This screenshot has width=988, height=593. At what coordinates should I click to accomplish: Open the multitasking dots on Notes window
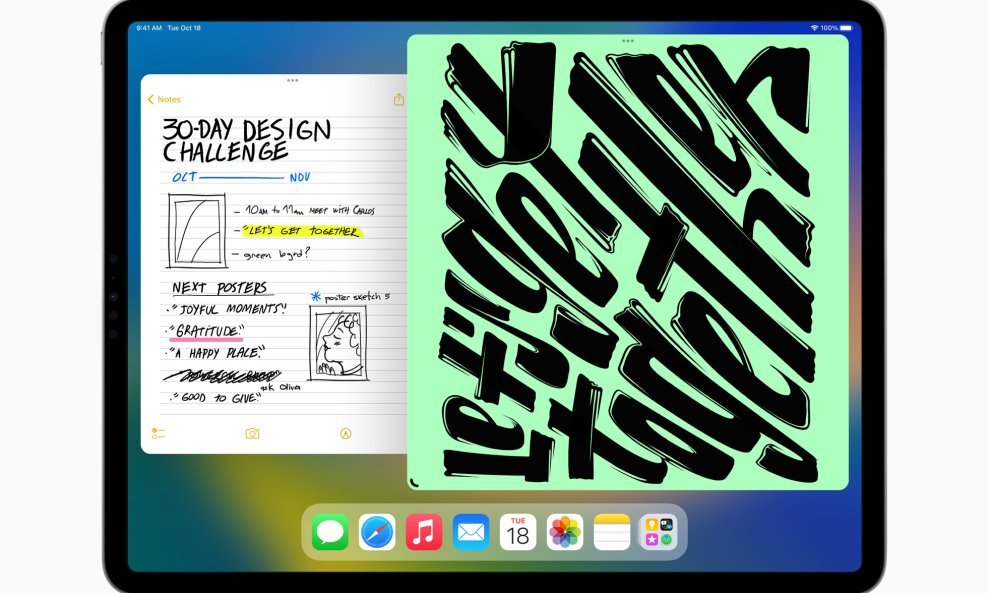pos(292,81)
